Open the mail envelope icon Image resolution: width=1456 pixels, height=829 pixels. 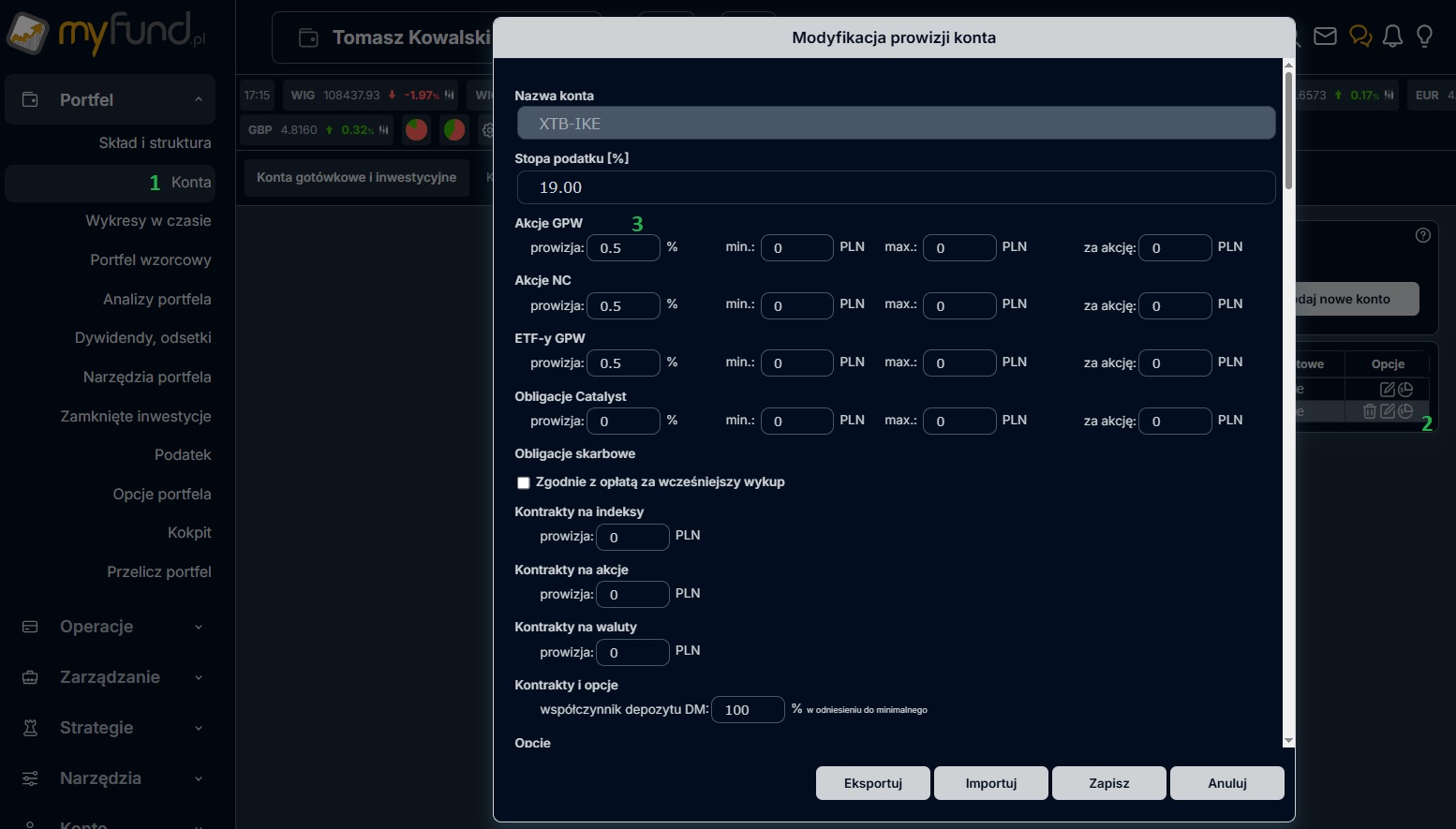pos(1325,37)
